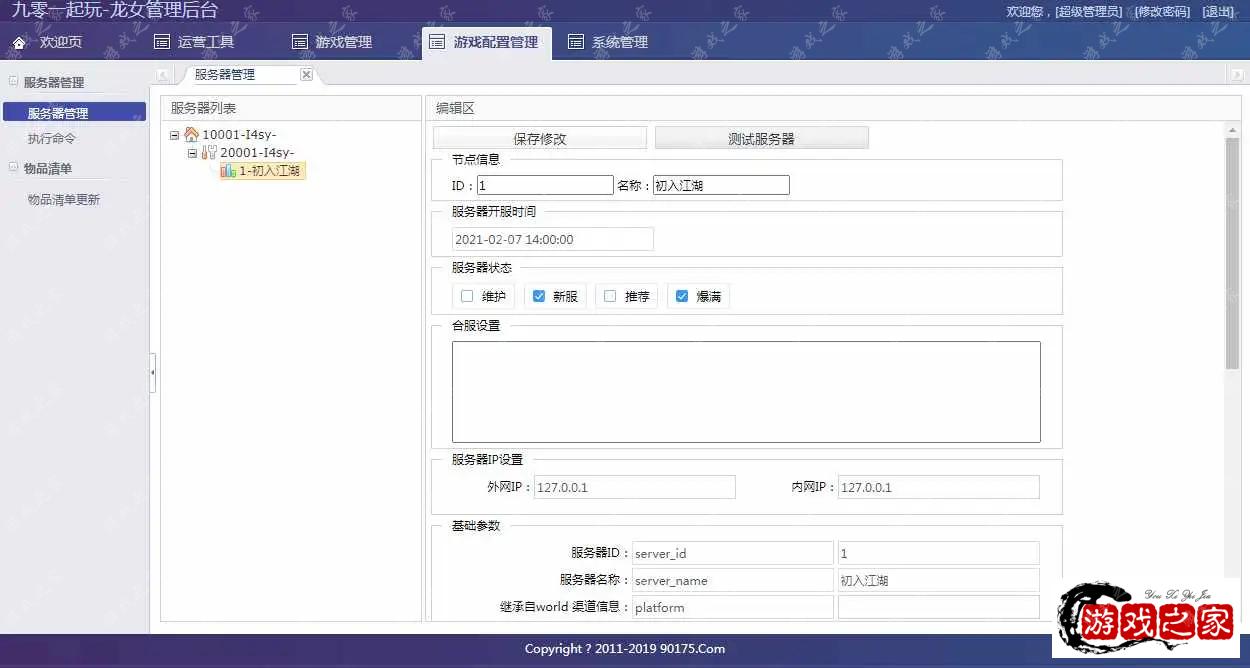Click the tab strip scroll-left arrow
The image size is (1250, 668).
coord(162,75)
